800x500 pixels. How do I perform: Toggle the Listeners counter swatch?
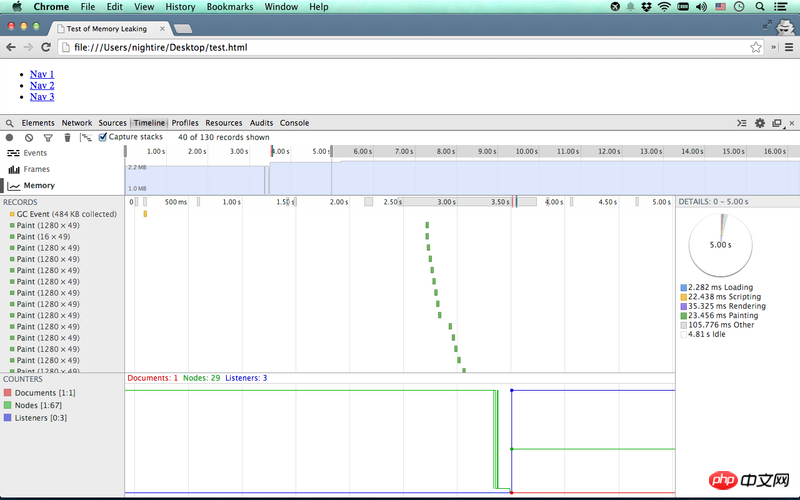click(8, 418)
